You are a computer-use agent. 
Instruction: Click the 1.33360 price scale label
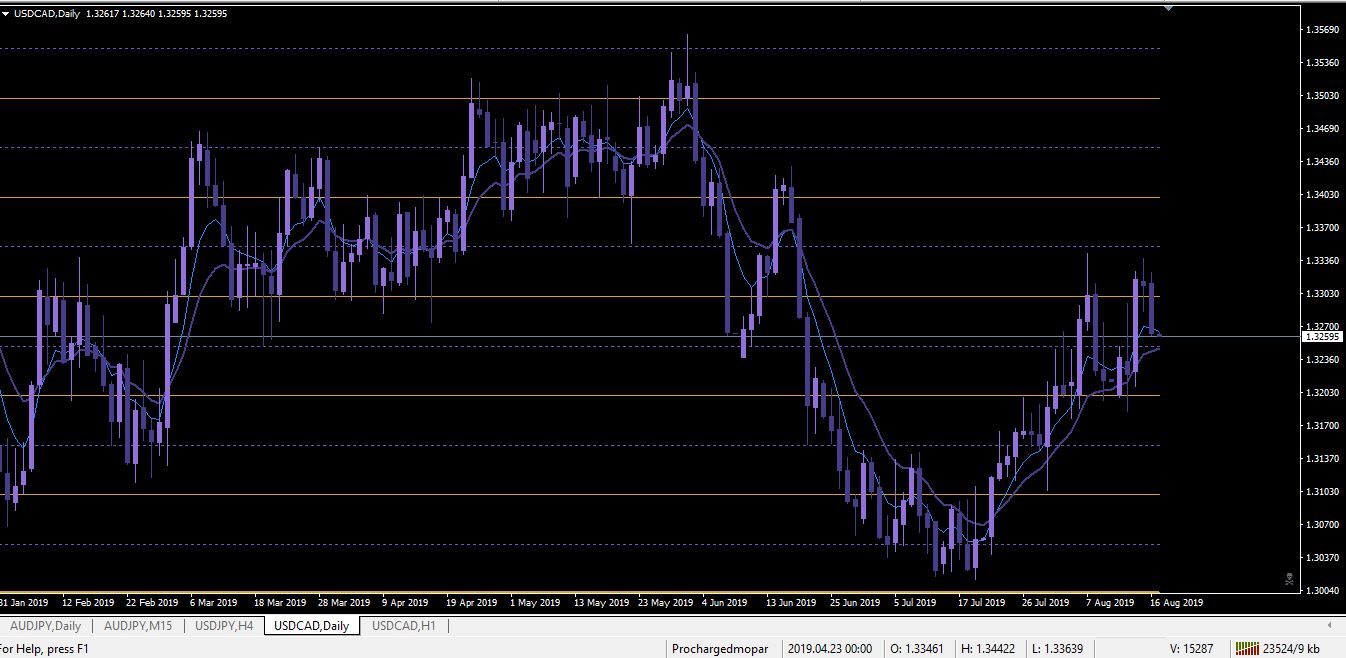(x=1323, y=260)
